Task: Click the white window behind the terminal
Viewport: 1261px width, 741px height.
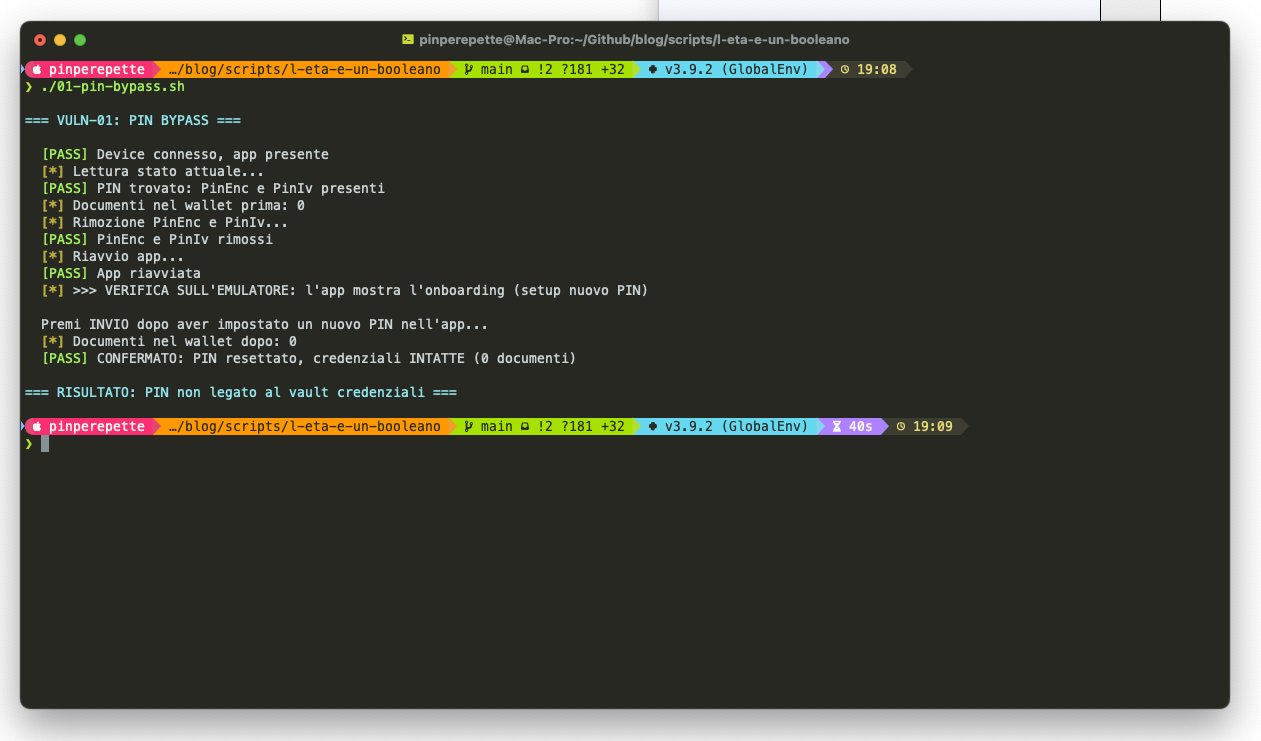Action: 880,10
